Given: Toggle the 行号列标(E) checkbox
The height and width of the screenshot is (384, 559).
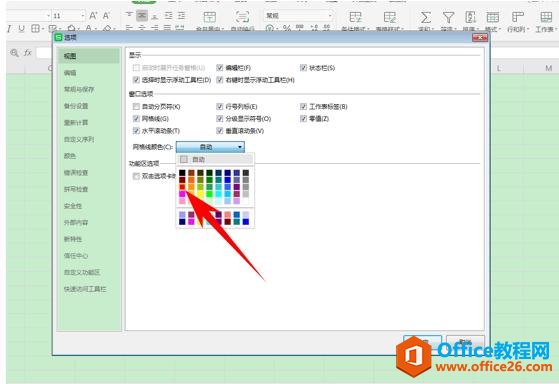Looking at the screenshot, I should 220,106.
